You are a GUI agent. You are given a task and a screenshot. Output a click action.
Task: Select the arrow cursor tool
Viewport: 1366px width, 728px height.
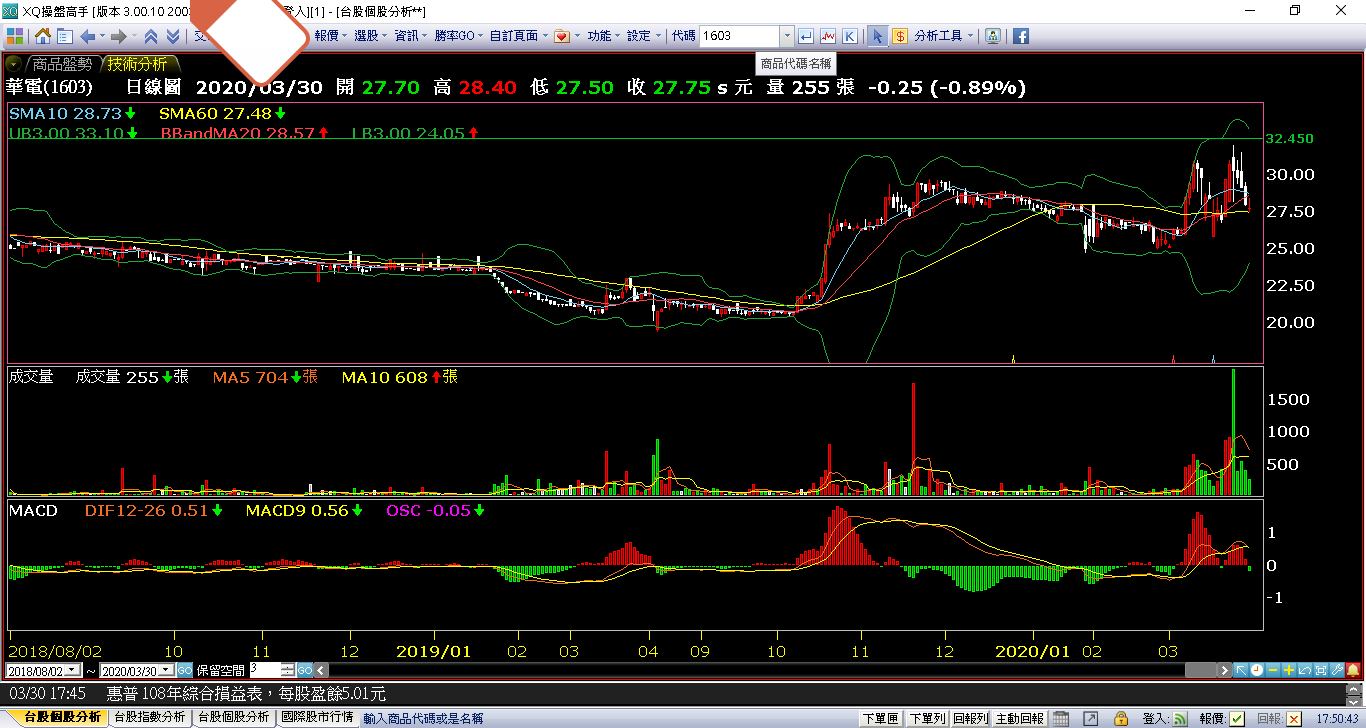coord(877,36)
